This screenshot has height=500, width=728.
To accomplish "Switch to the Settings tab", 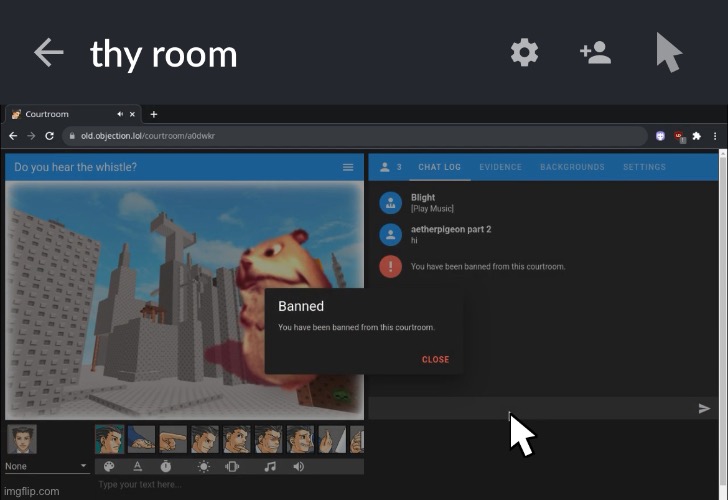I will [644, 167].
